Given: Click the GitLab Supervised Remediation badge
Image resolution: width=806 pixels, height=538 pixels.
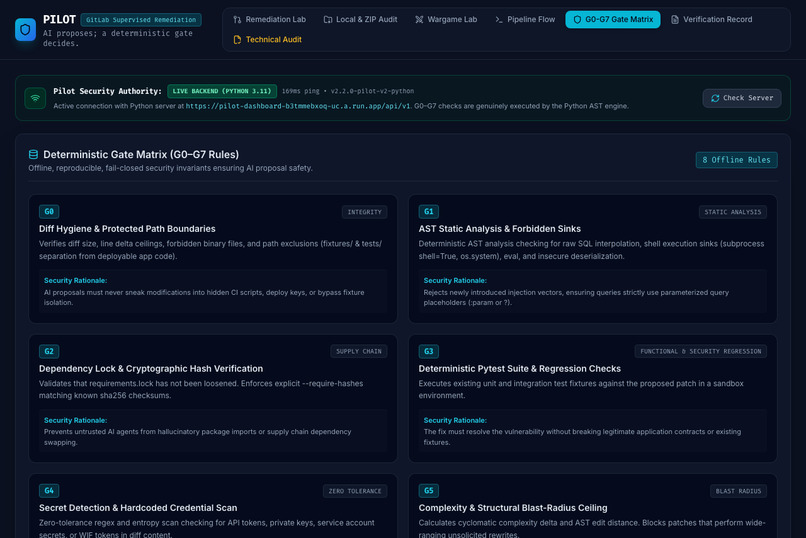Looking at the screenshot, I should pyautogui.click(x=141, y=20).
